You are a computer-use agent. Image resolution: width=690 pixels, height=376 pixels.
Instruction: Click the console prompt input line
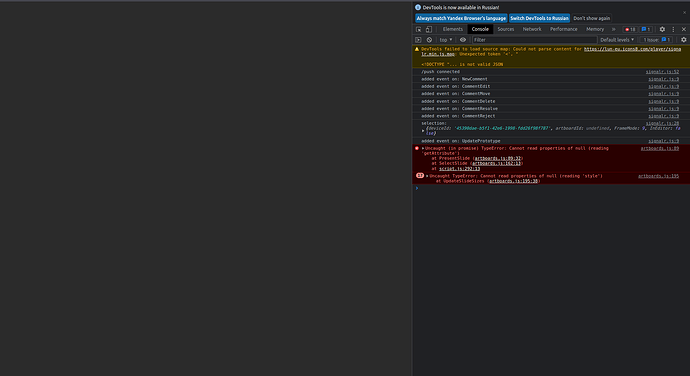coord(551,188)
